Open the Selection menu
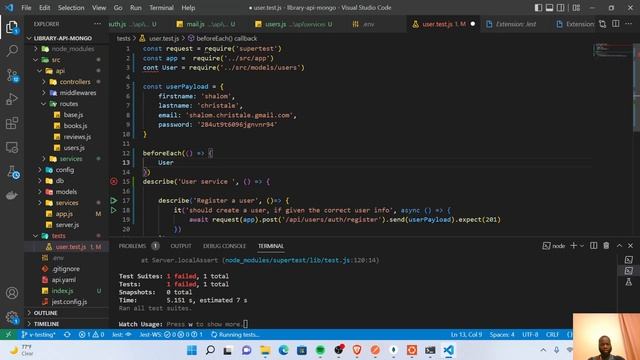Viewport: 640px width, 360px height. [71, 8]
